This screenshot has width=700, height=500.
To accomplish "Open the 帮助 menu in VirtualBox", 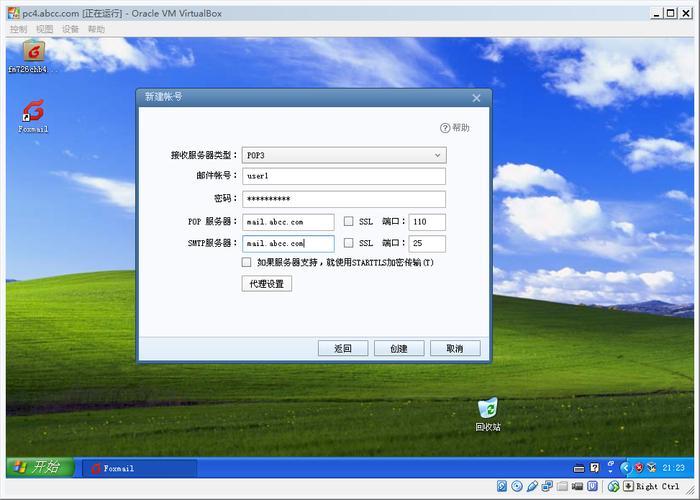I will 96,29.
